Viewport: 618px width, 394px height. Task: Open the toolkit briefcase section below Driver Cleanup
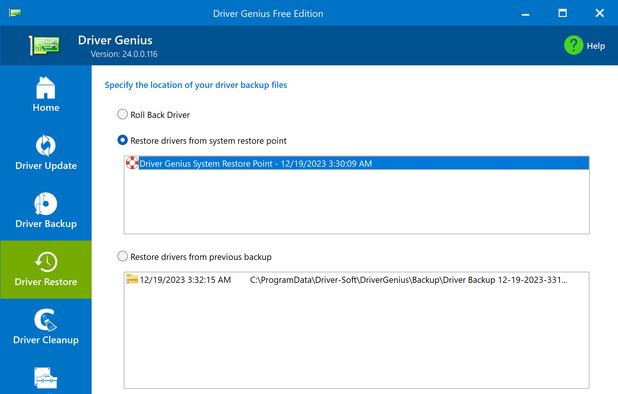click(x=46, y=378)
